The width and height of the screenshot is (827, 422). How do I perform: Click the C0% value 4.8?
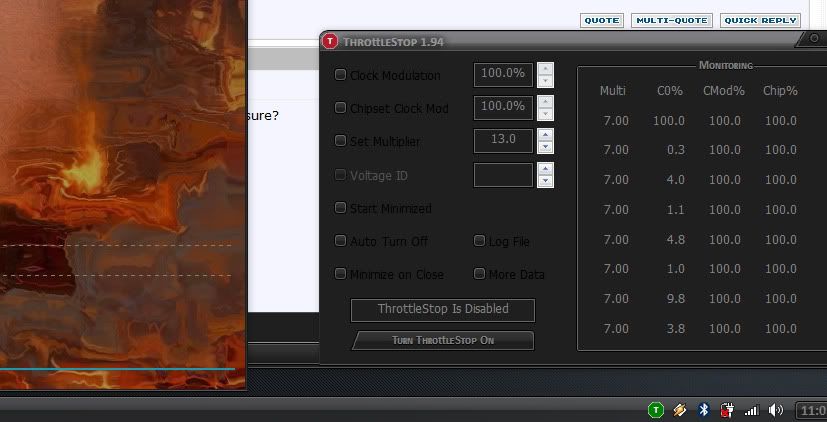click(x=676, y=239)
